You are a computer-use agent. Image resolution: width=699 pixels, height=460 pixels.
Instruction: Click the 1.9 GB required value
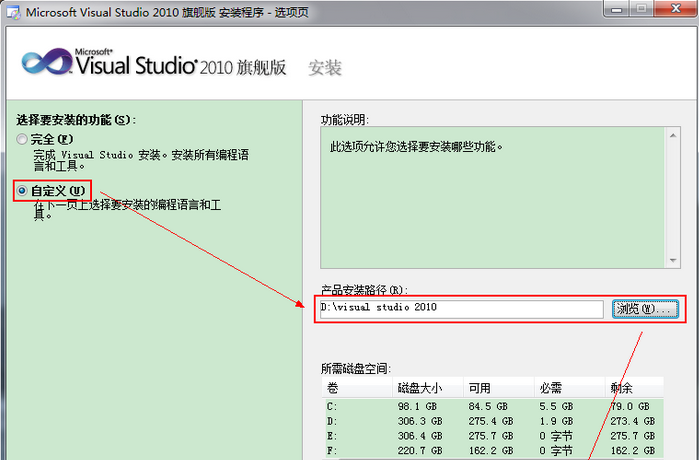[x=556, y=421]
